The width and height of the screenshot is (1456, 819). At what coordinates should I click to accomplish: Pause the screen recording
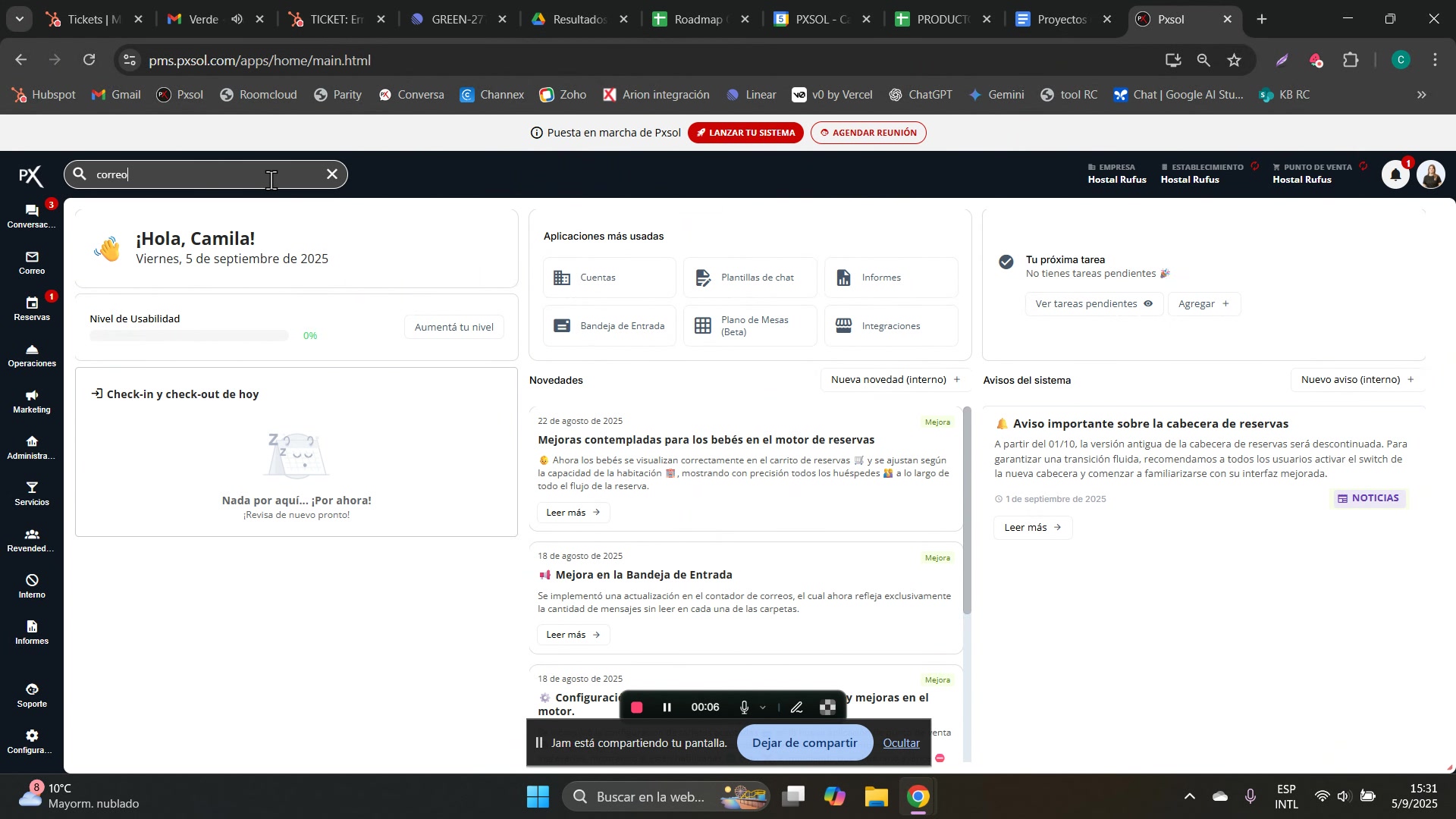click(667, 708)
